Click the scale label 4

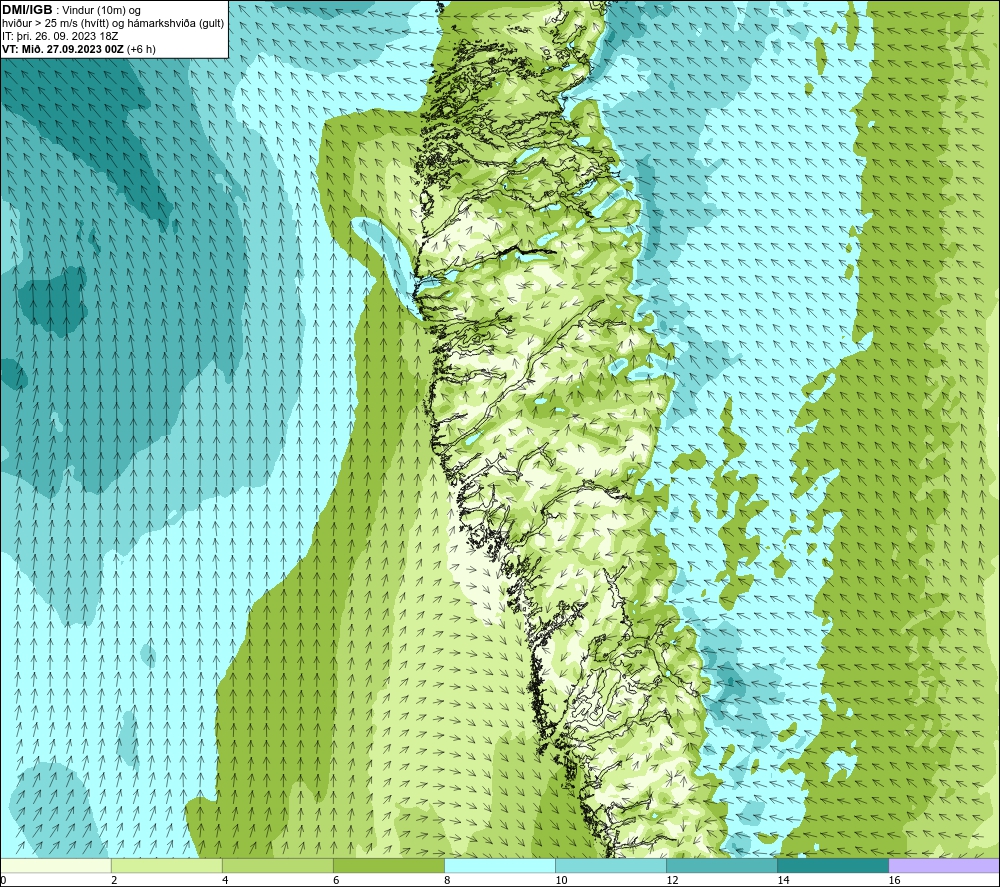coord(225,881)
